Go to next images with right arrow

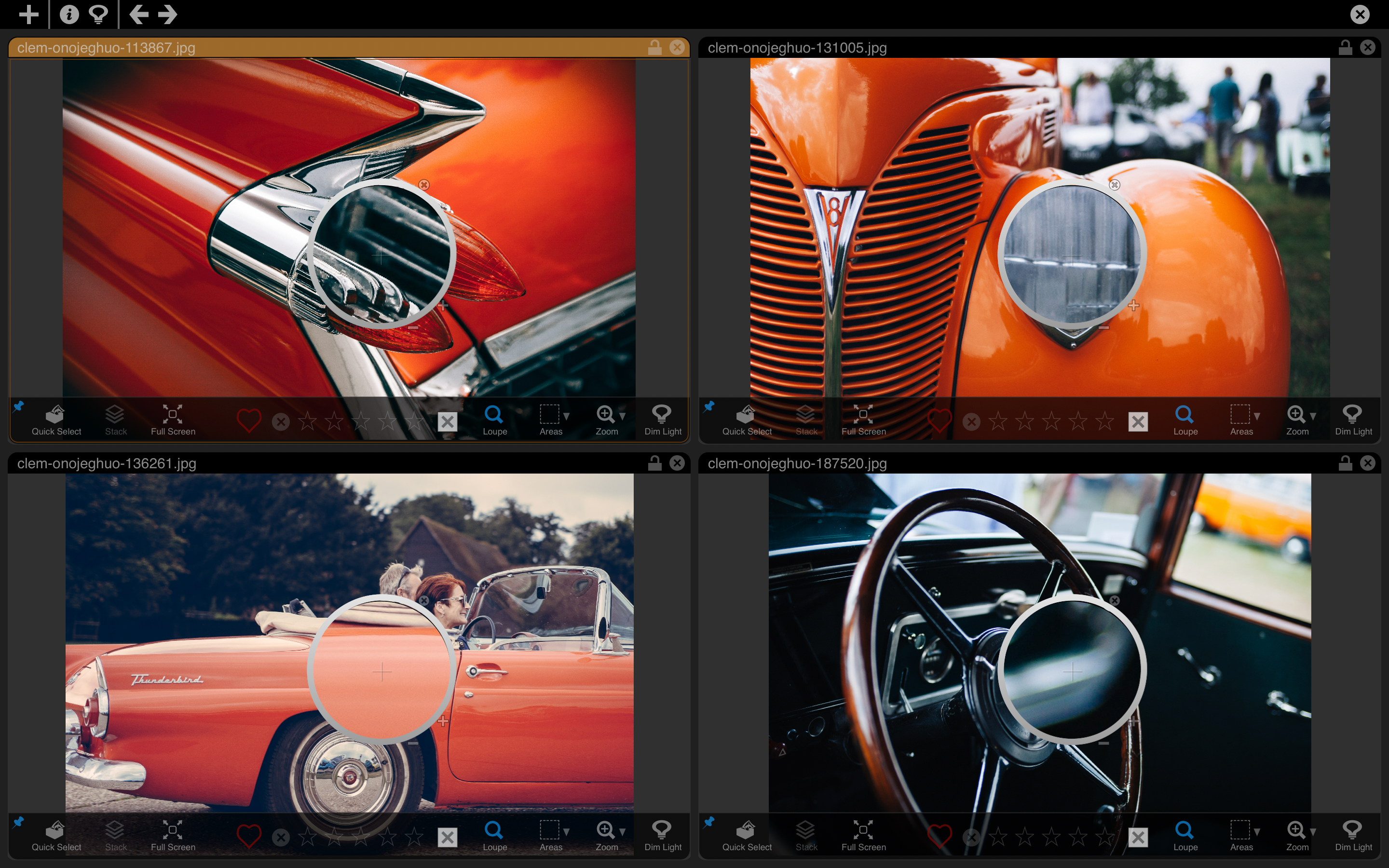tap(168, 14)
